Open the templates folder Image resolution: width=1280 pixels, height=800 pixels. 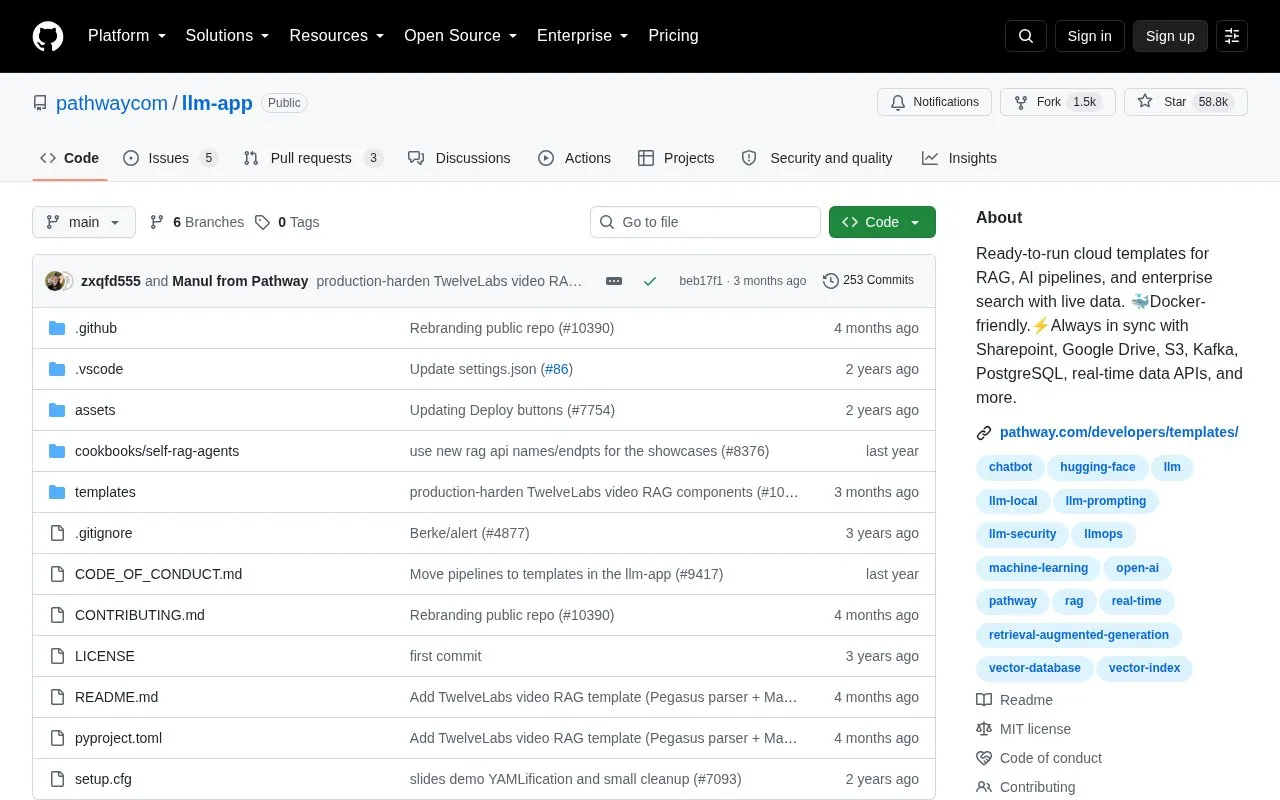pyautogui.click(x=105, y=492)
